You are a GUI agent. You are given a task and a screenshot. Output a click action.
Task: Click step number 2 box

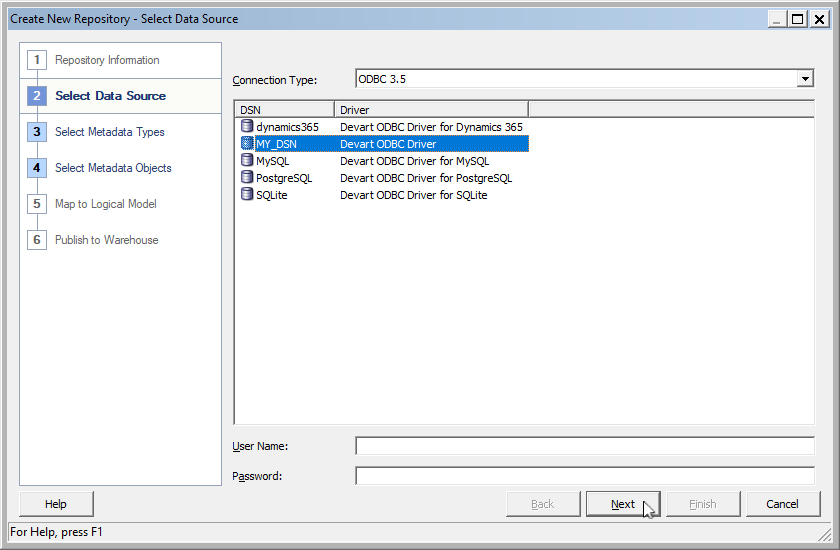click(37, 96)
